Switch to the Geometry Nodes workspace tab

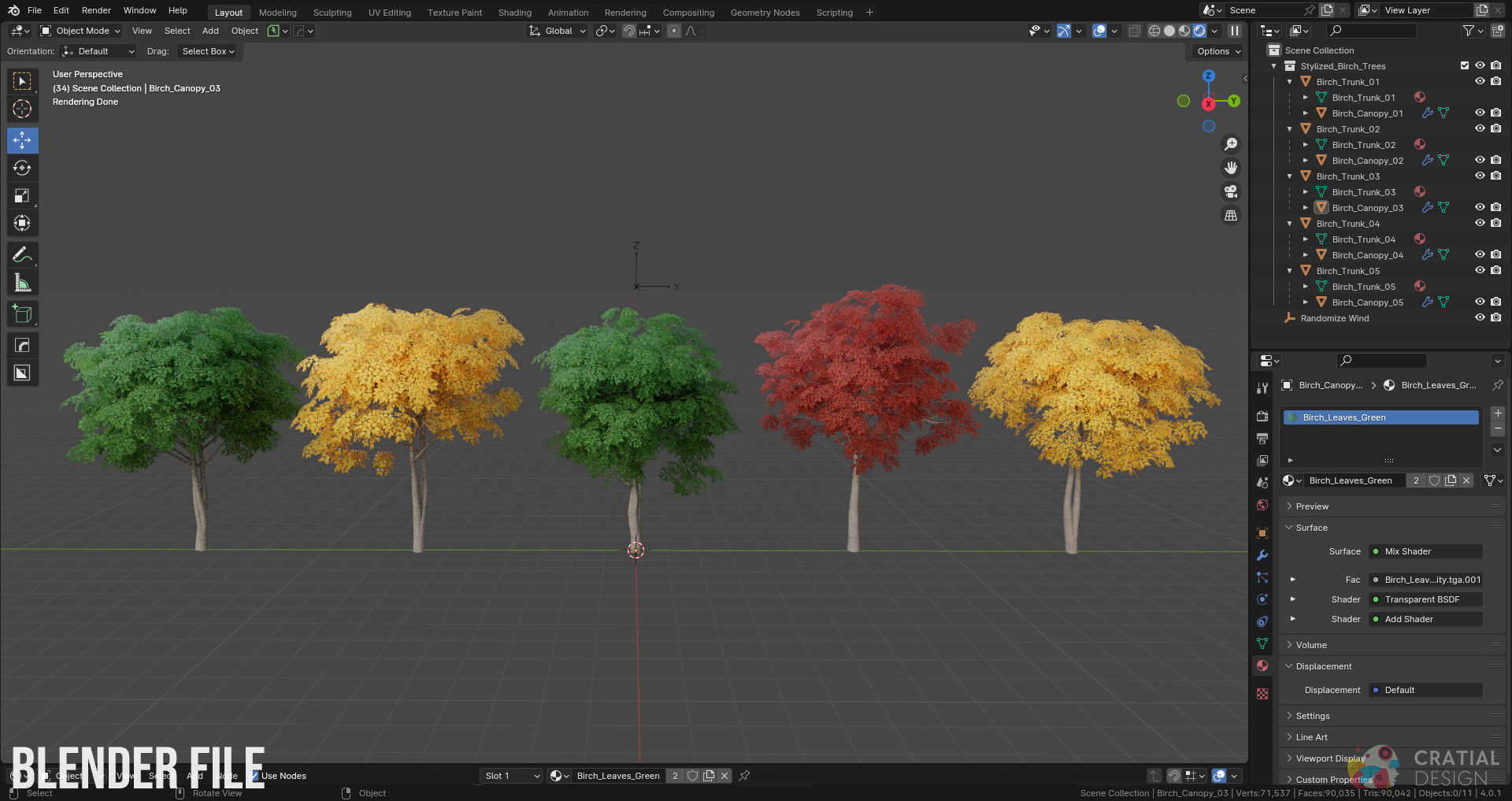click(x=765, y=13)
